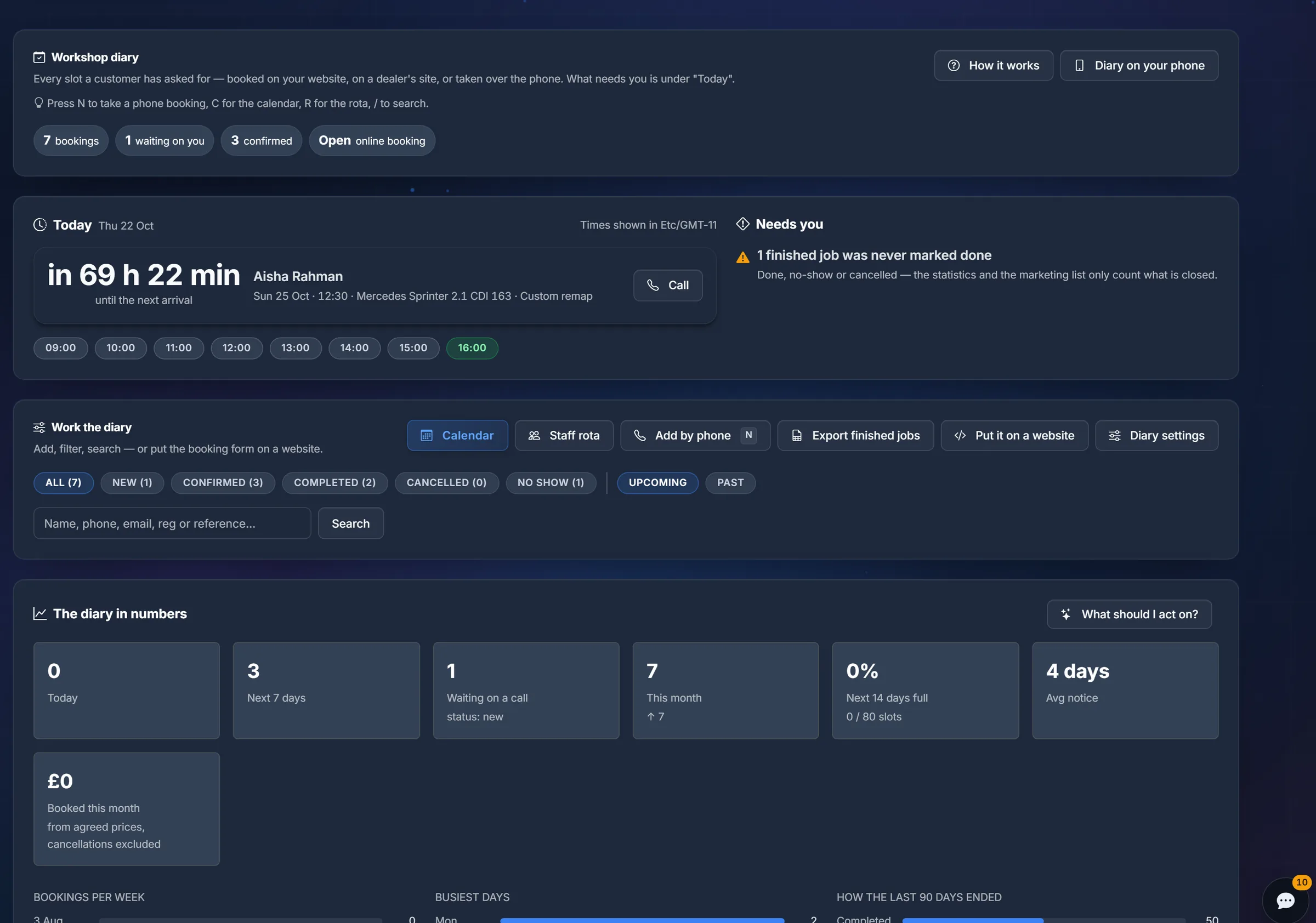Image resolution: width=1316 pixels, height=923 pixels.
Task: Click the 1 waiting on you pill
Action: click(164, 140)
